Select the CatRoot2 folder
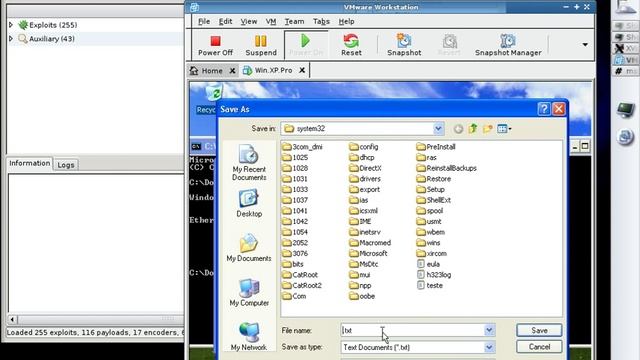The width and height of the screenshot is (640, 360). click(302, 286)
